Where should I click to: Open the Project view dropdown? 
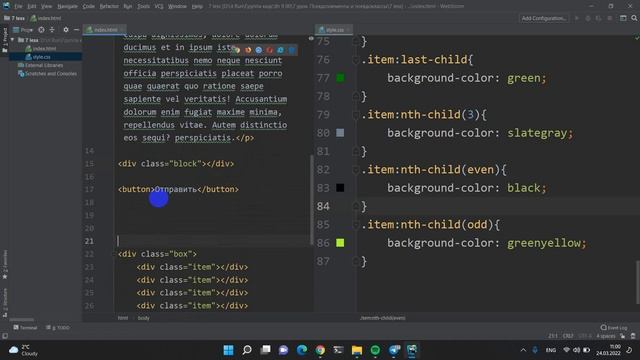23,30
